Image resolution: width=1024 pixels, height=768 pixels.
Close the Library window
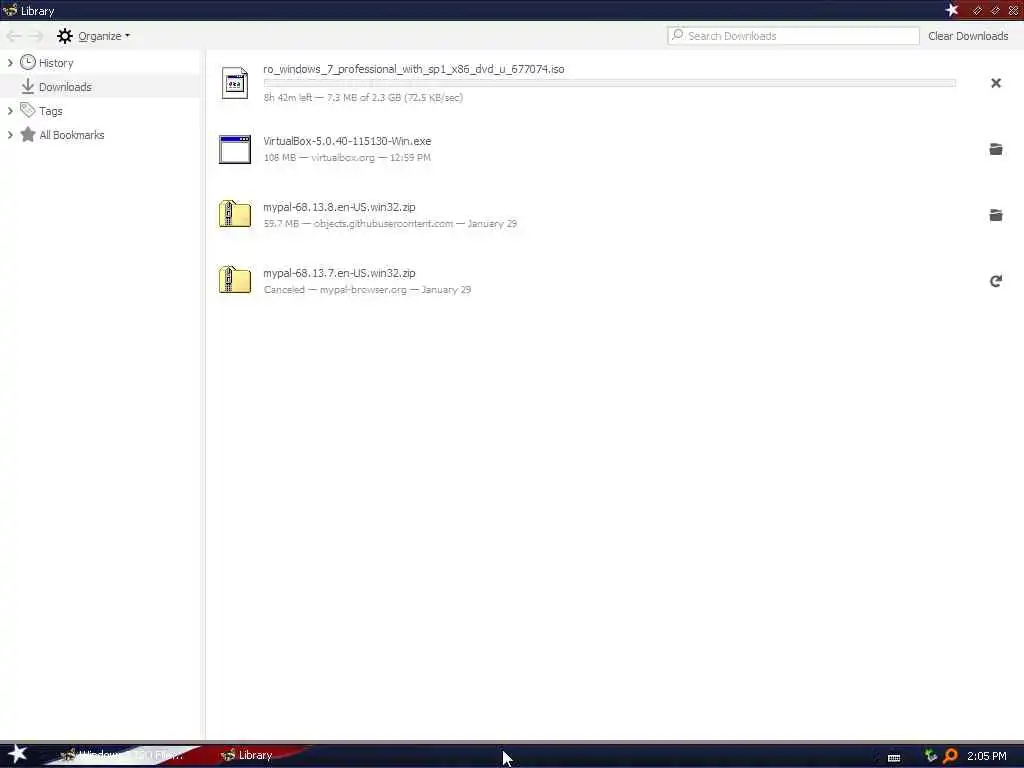(1014, 10)
